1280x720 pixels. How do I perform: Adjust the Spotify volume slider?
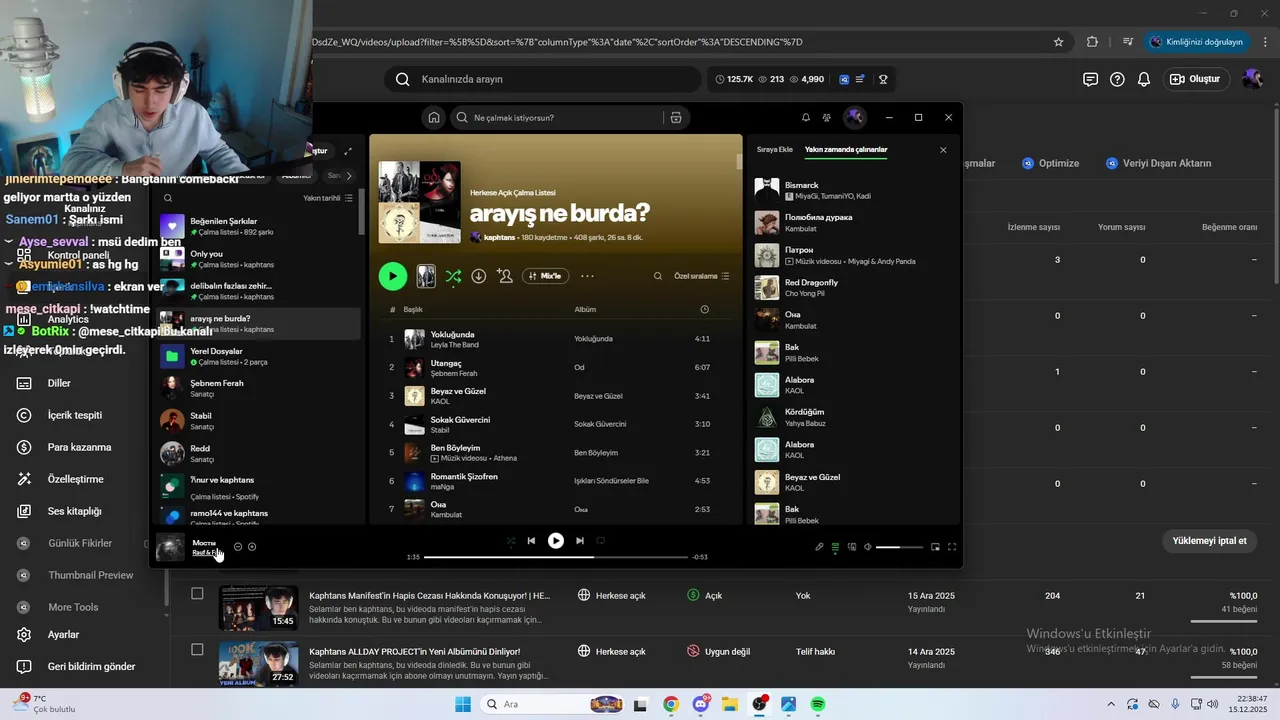(x=900, y=547)
